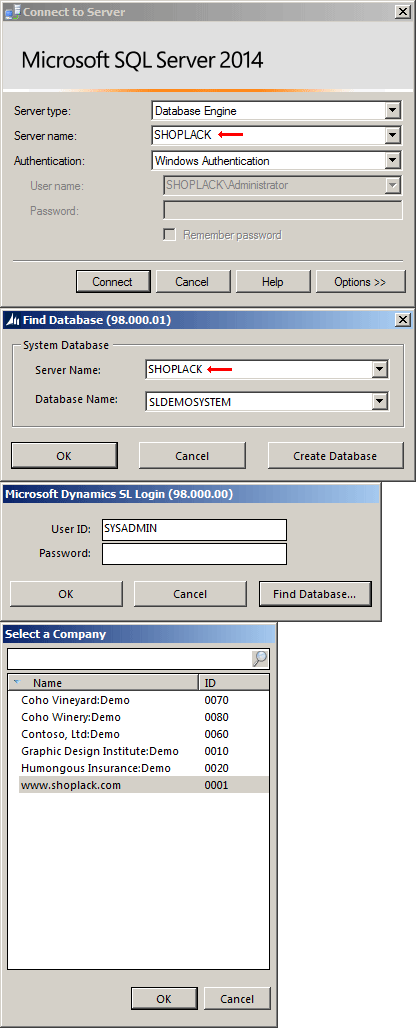The height and width of the screenshot is (1028, 416).
Task: Open the Authentication dropdown list
Action: (393, 161)
